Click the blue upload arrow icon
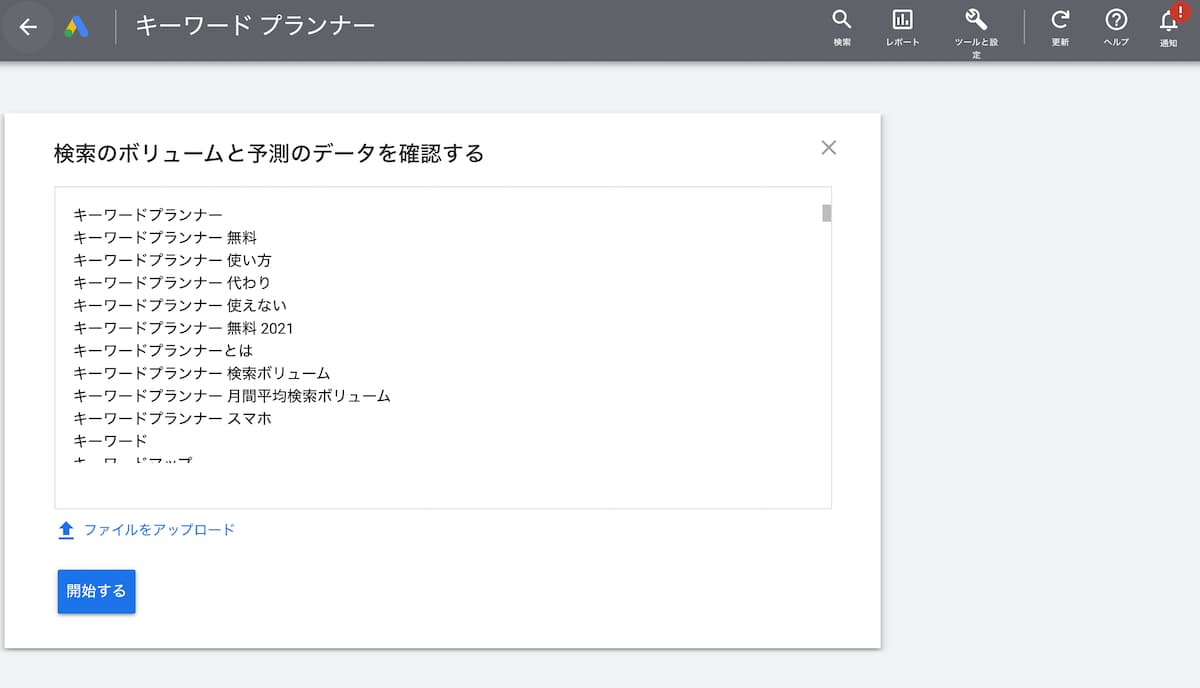The image size is (1200, 688). pyautogui.click(x=66, y=530)
